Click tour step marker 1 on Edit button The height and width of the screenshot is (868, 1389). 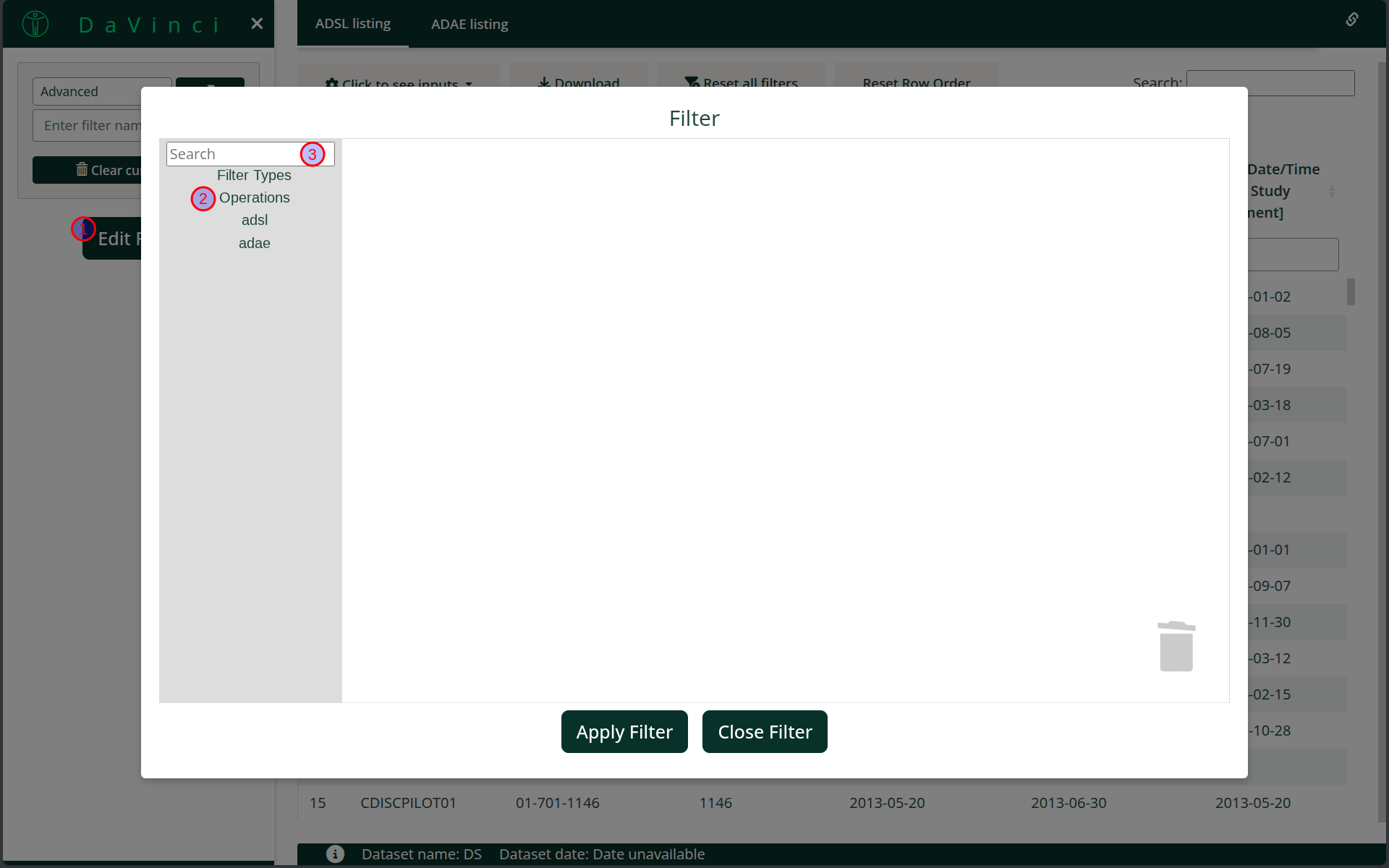pyautogui.click(x=83, y=229)
